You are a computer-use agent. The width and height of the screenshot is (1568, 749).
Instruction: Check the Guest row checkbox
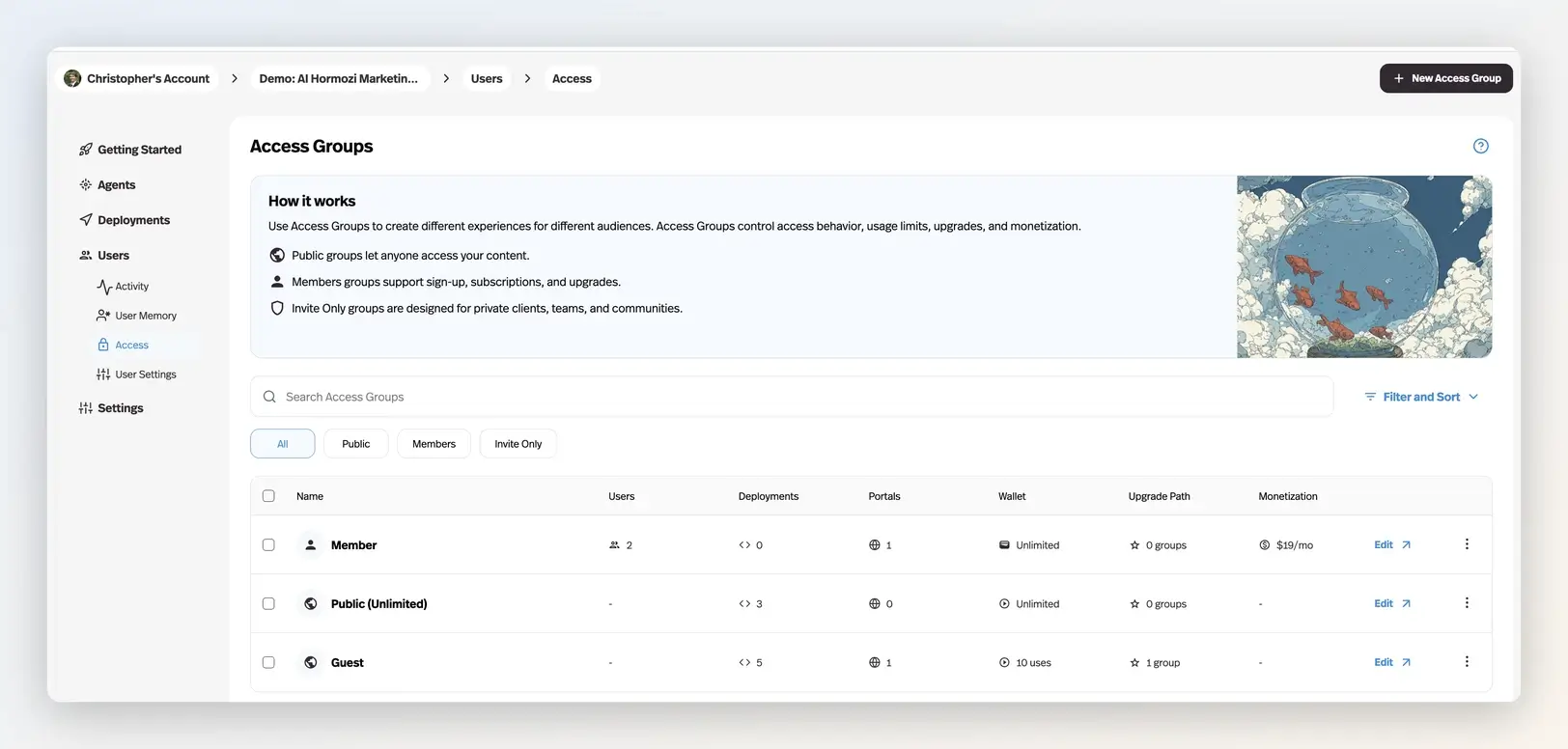(268, 663)
